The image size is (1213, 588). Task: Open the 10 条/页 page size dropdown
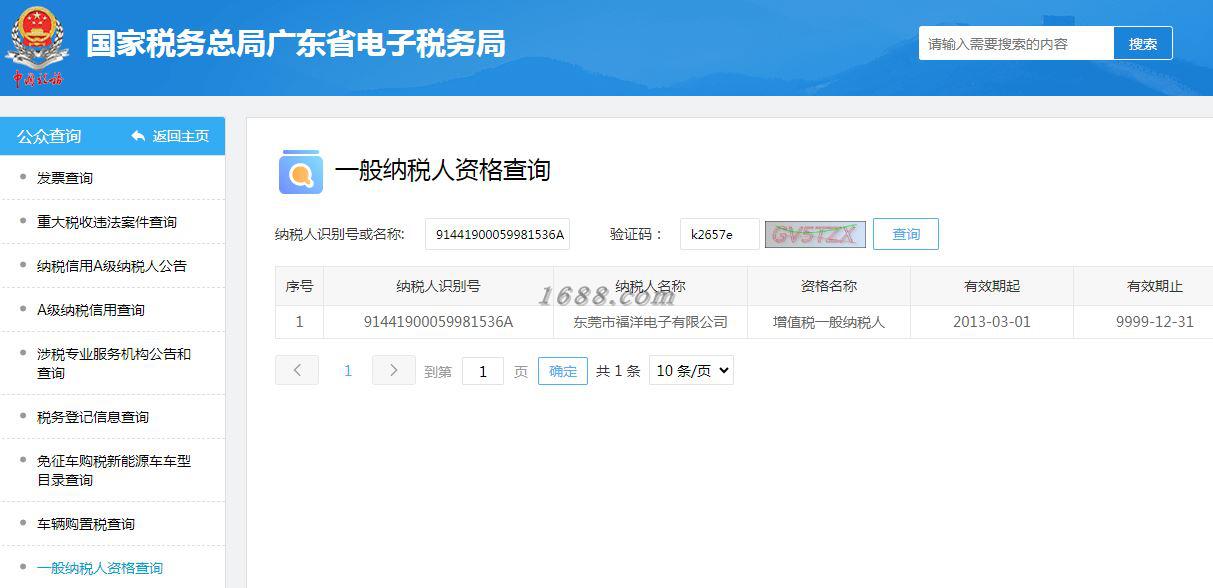(x=691, y=370)
